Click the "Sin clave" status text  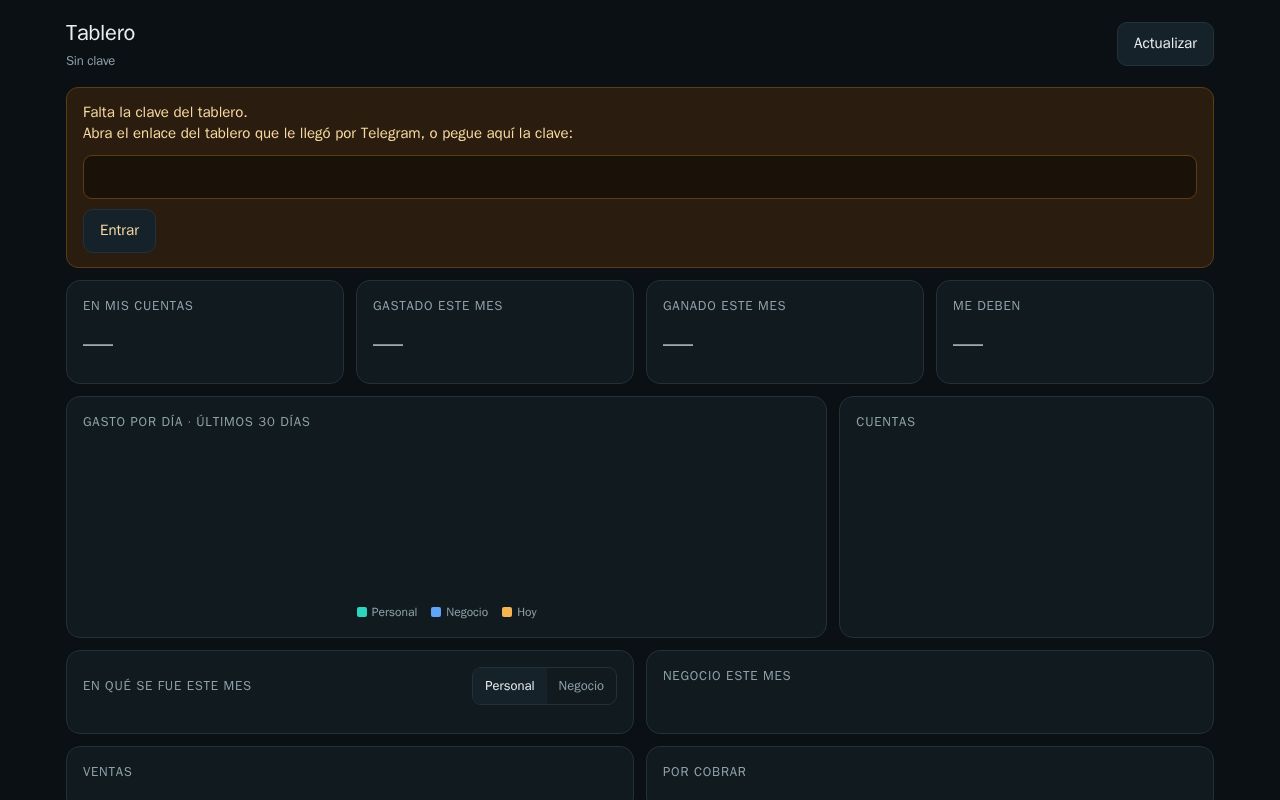pos(90,61)
